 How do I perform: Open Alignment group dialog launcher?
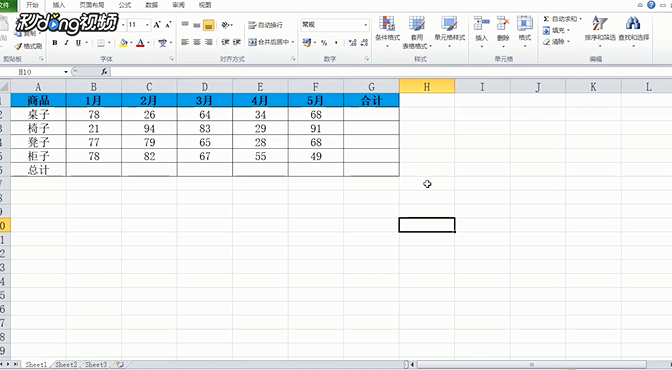point(294,59)
